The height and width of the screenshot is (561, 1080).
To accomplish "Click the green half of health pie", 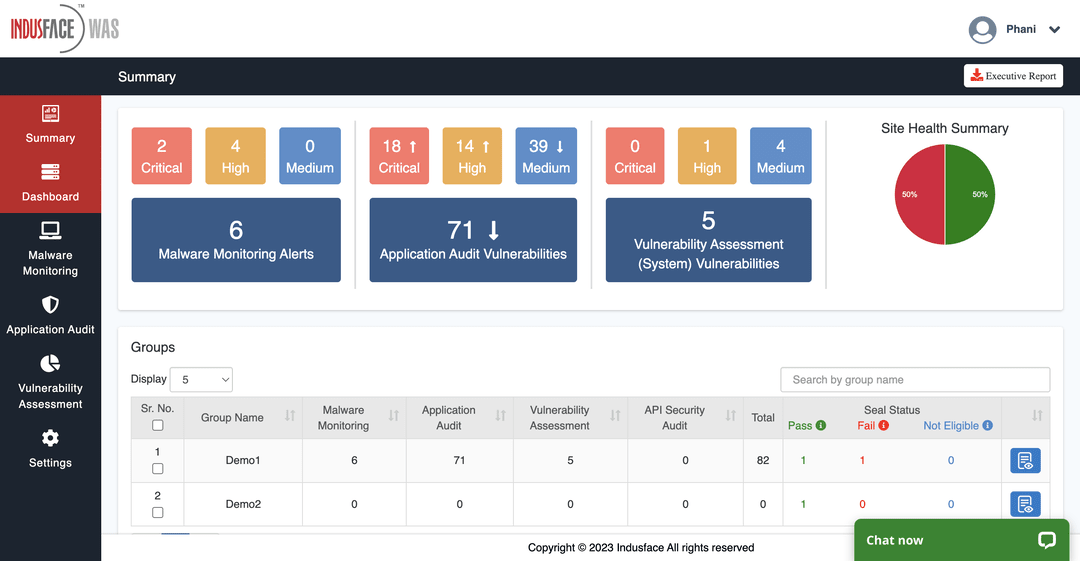I will tap(970, 194).
